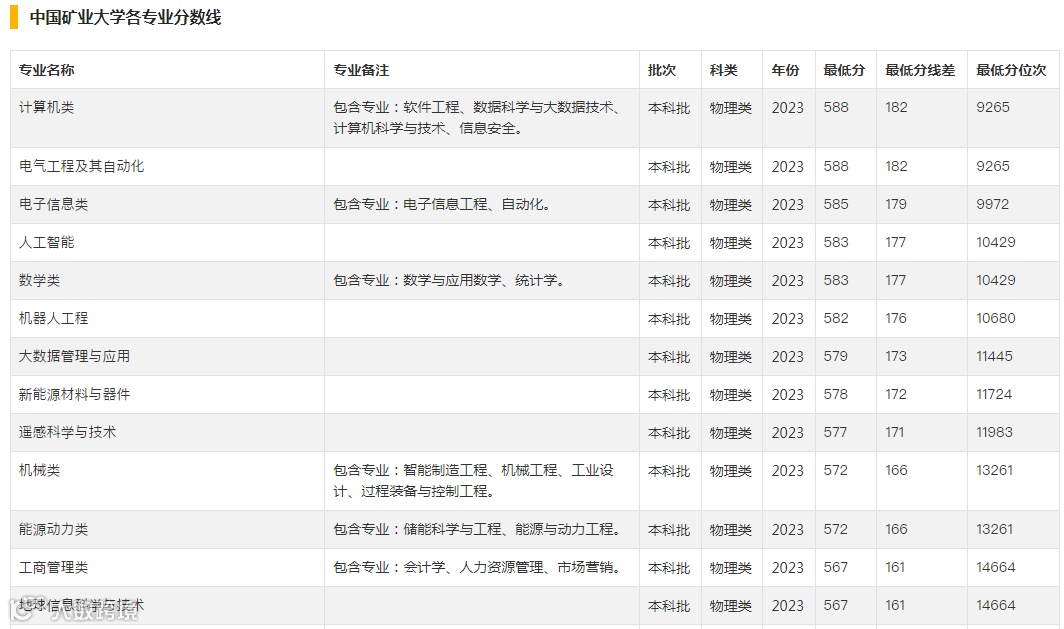Click 572 in the 能源动力类 row
Image resolution: width=1064 pixels, height=629 pixels.
click(836, 529)
